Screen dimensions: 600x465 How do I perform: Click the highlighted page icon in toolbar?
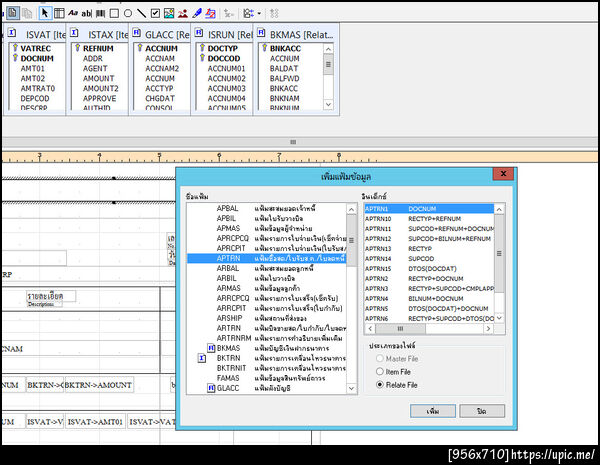click(13, 13)
